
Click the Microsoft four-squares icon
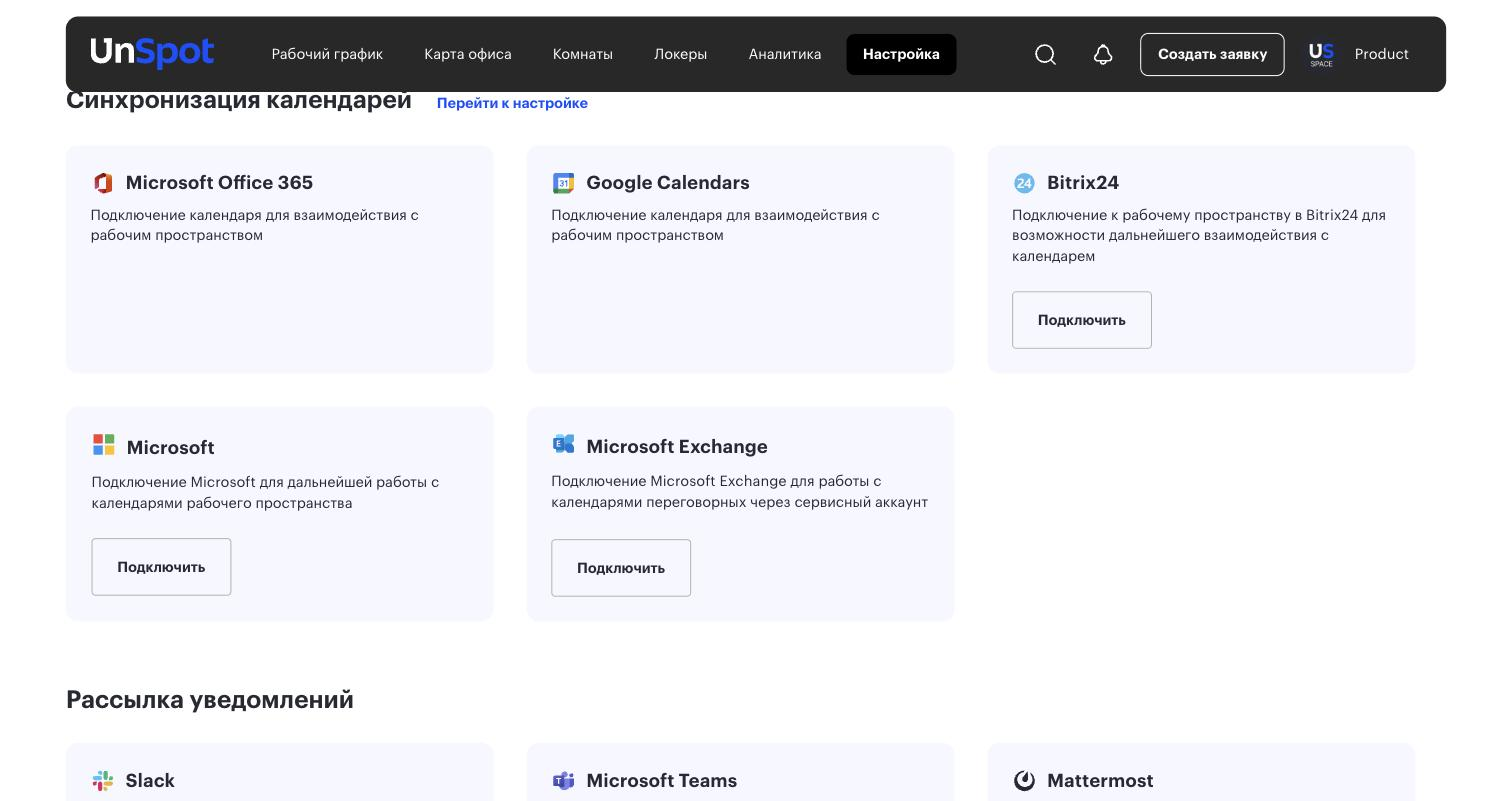click(x=104, y=444)
